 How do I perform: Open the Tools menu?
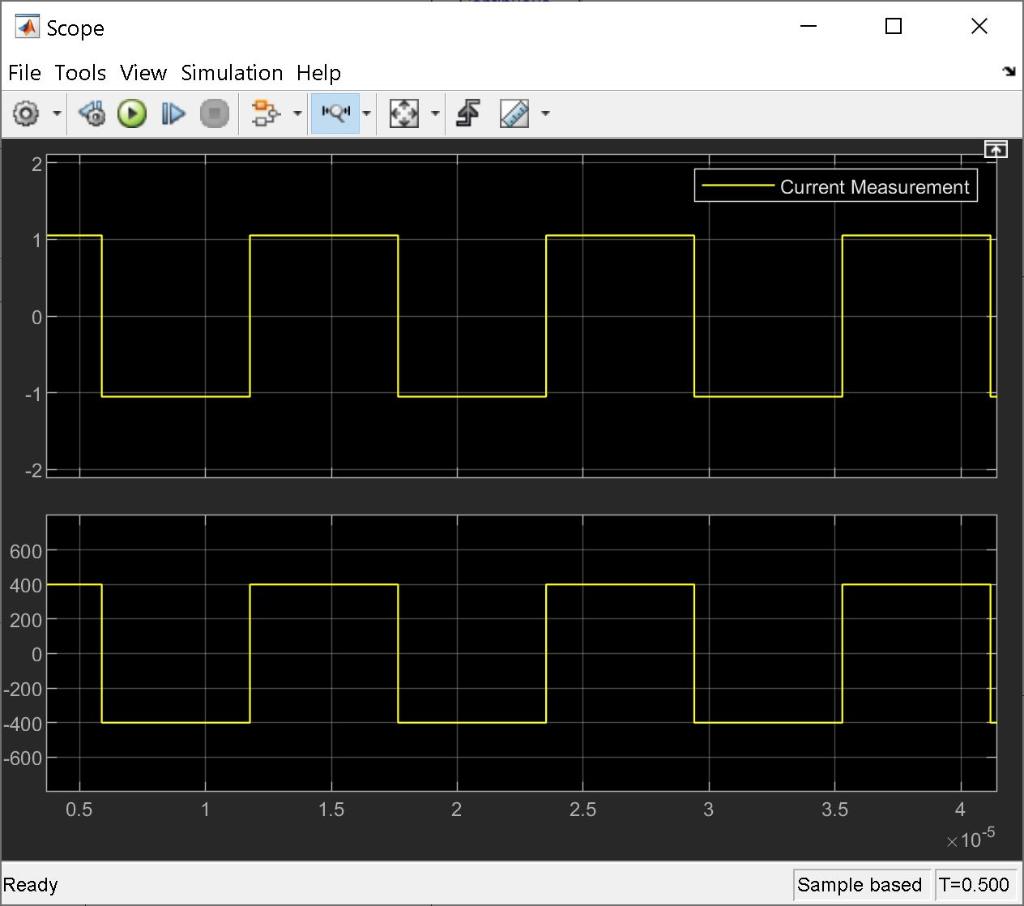(x=80, y=73)
